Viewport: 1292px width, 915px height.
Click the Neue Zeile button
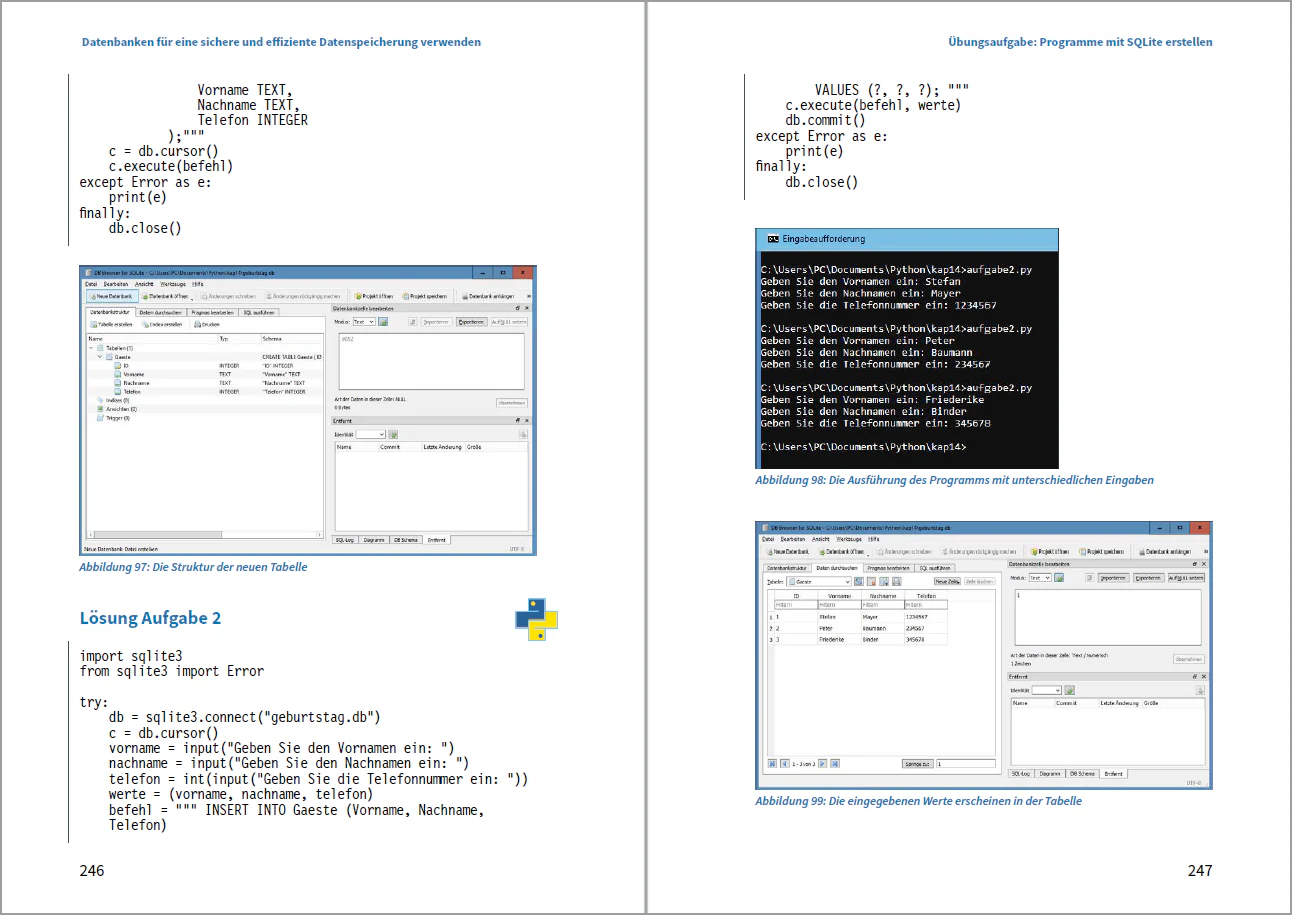(947, 581)
